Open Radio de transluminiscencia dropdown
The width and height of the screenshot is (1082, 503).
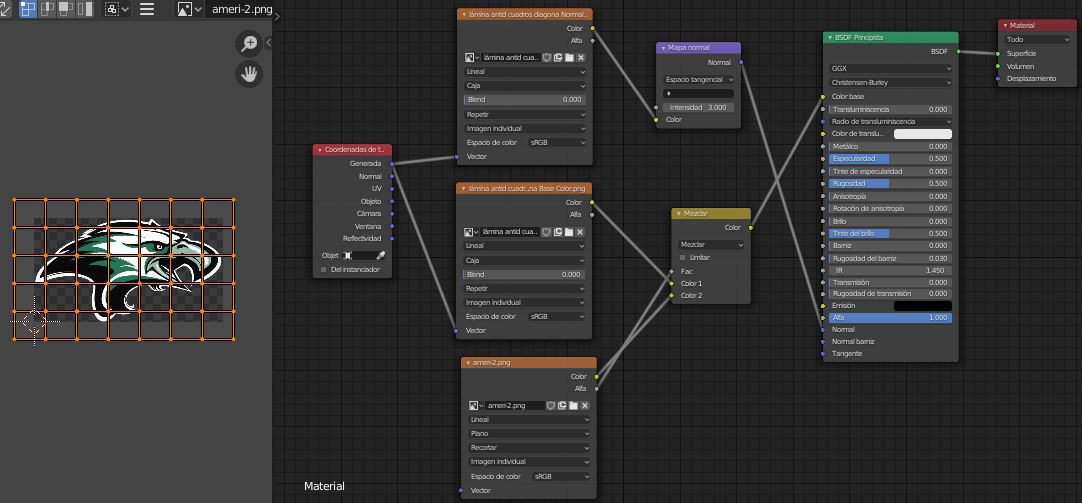(890, 121)
